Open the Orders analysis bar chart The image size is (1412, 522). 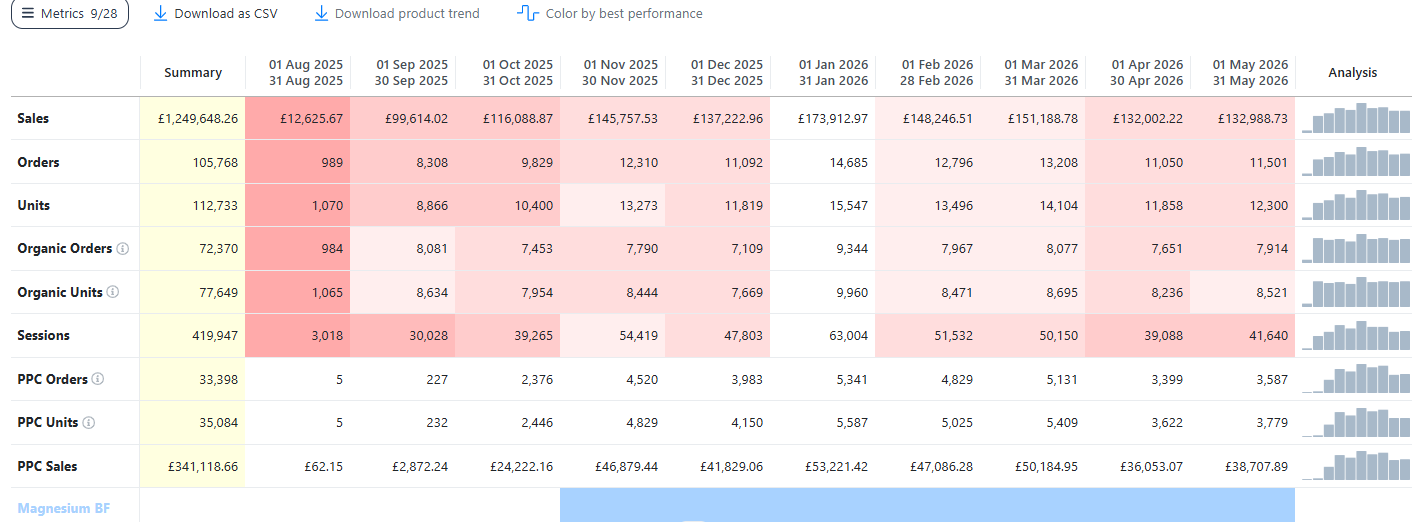point(1354,162)
